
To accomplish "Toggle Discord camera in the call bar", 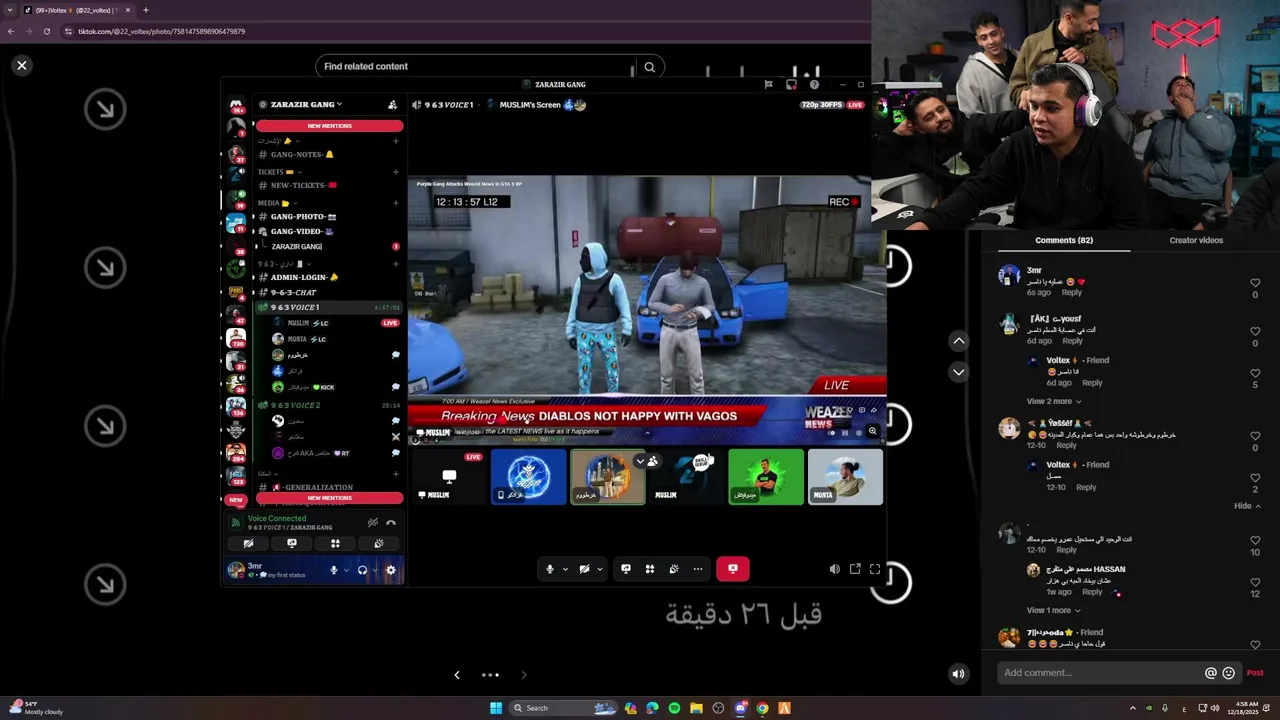I will coord(584,569).
